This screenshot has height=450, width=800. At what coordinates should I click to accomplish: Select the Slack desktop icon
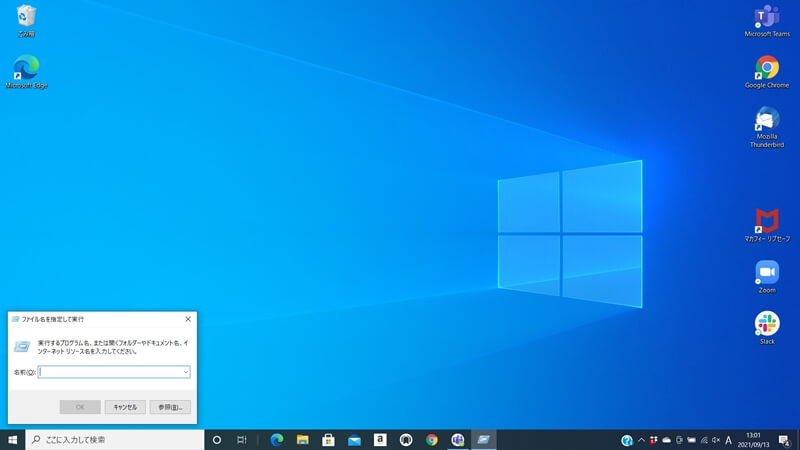pyautogui.click(x=767, y=328)
